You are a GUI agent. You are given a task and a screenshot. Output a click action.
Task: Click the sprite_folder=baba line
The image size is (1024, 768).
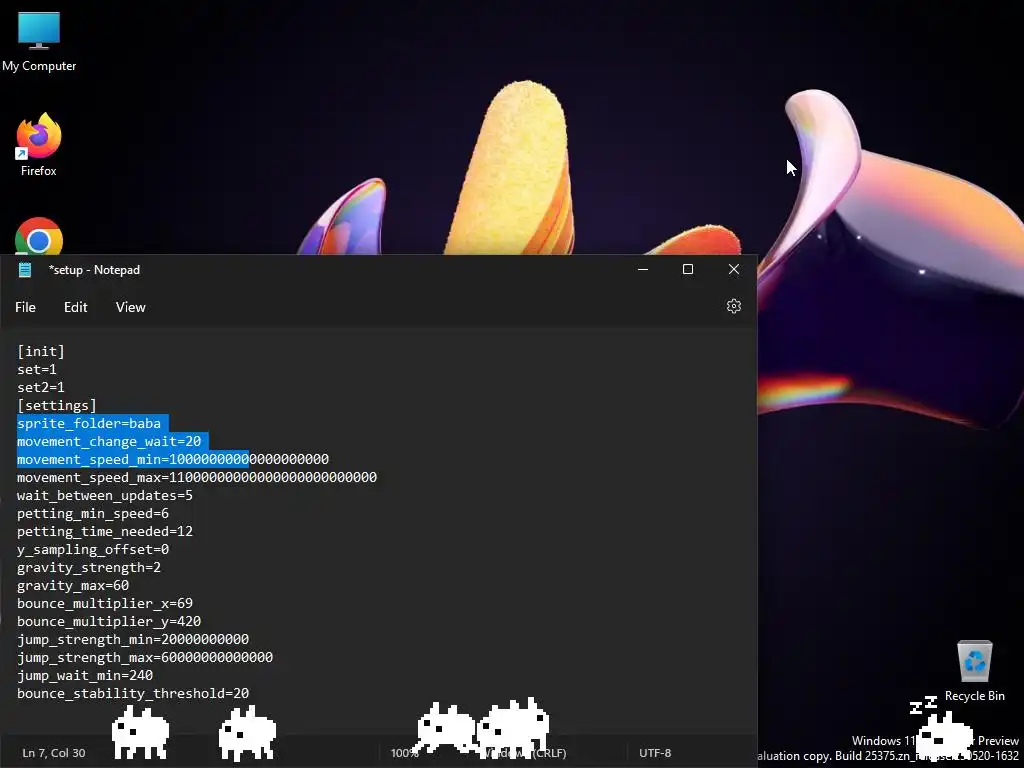[x=89, y=423]
